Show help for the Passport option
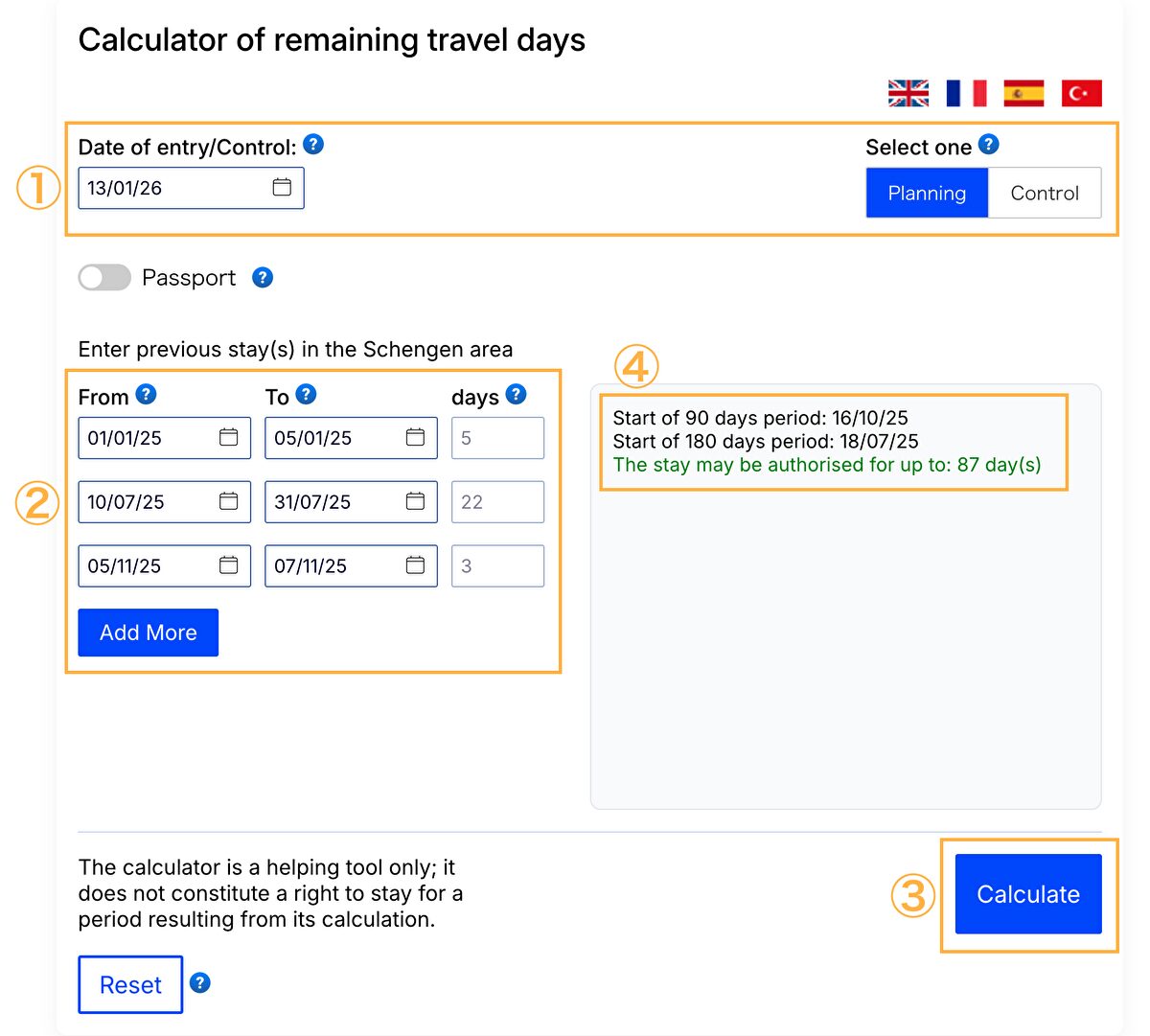This screenshot has height=1036, width=1150. click(263, 277)
